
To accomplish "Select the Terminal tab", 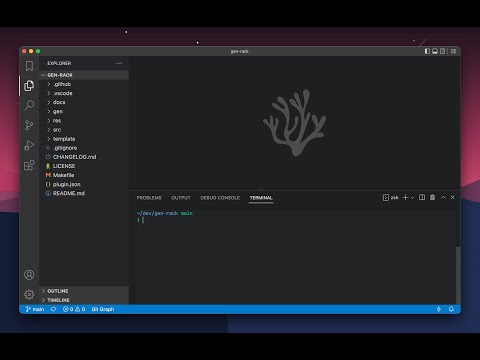I will 261,198.
